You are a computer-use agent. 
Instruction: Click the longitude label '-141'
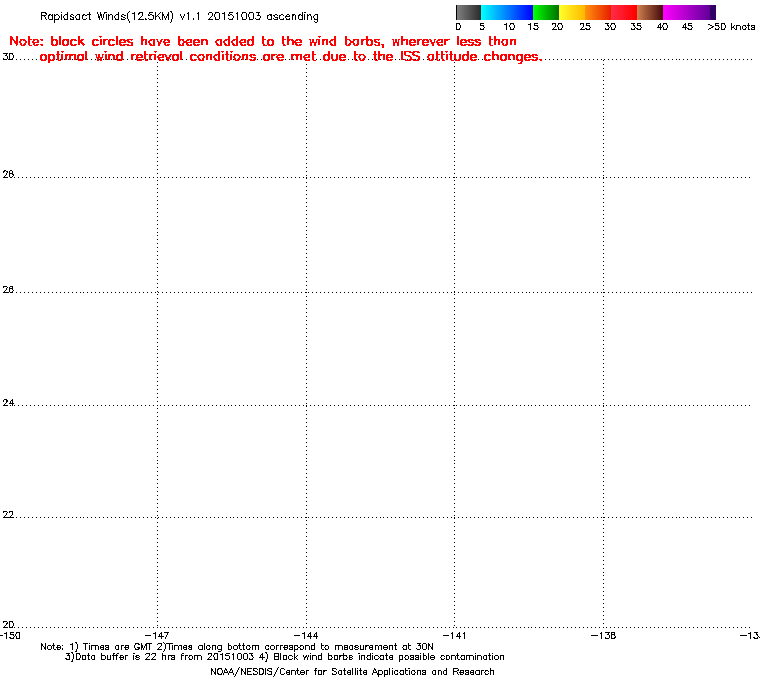tap(454, 635)
